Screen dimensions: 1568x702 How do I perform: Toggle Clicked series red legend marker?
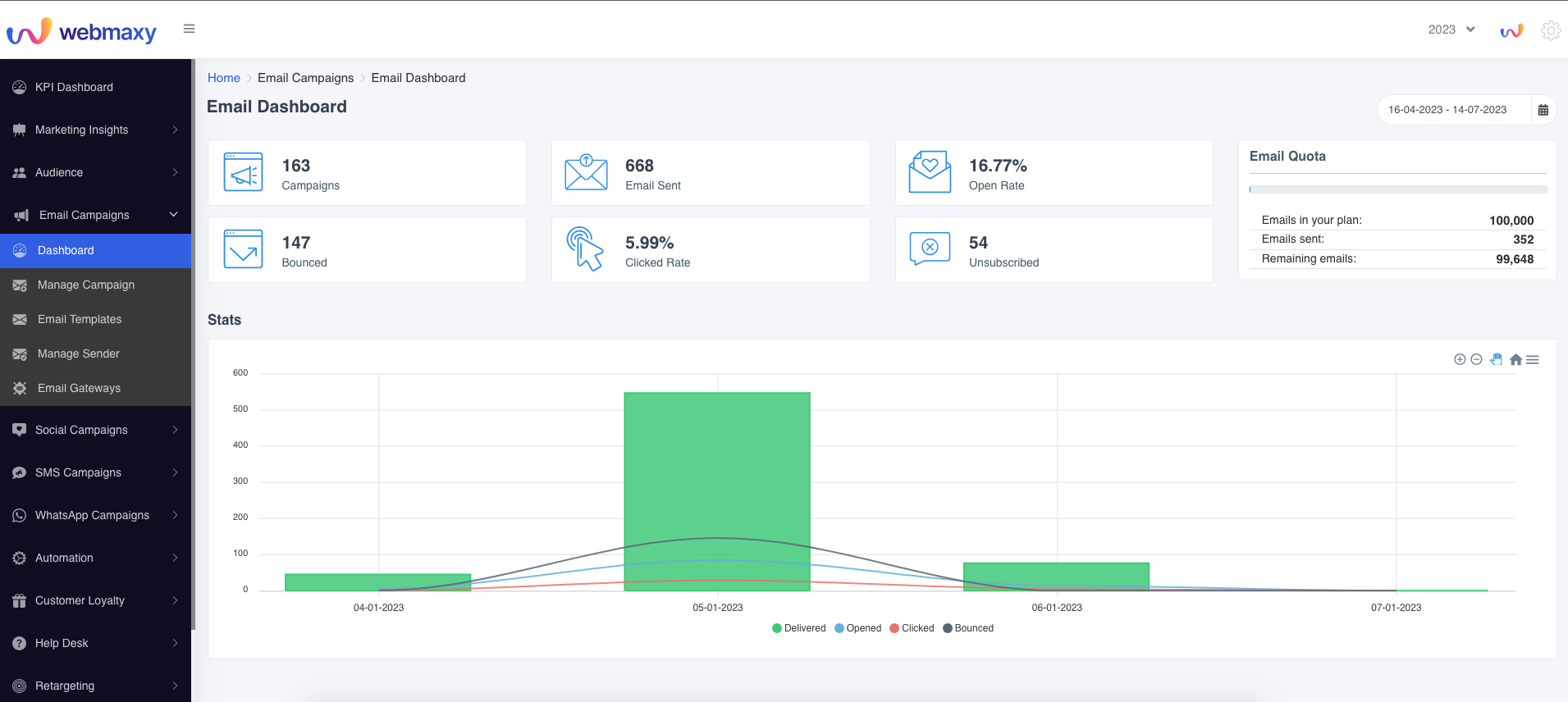(x=894, y=628)
